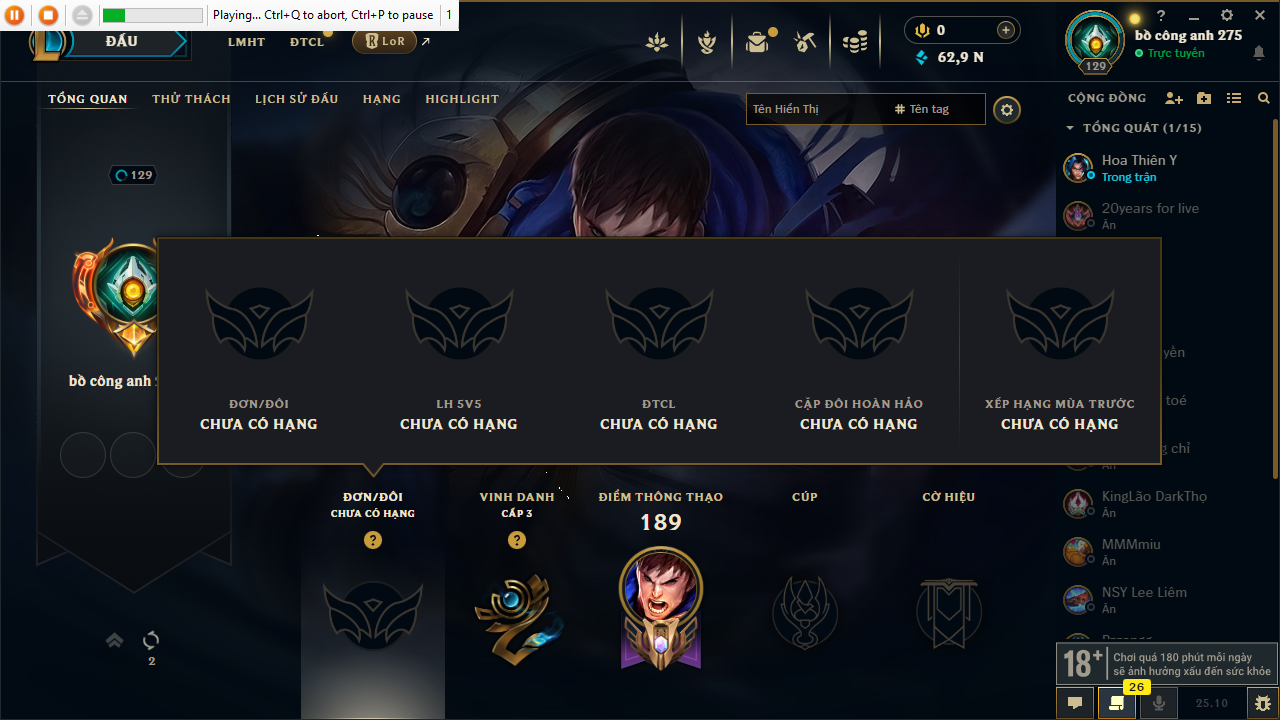Click the profile search settings gear
The image size is (1280, 720).
pos(1007,110)
